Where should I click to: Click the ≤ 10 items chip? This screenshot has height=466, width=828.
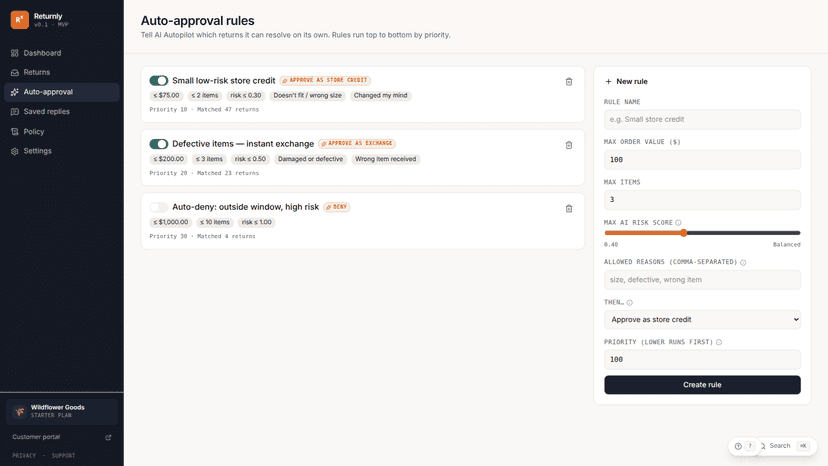coord(215,222)
